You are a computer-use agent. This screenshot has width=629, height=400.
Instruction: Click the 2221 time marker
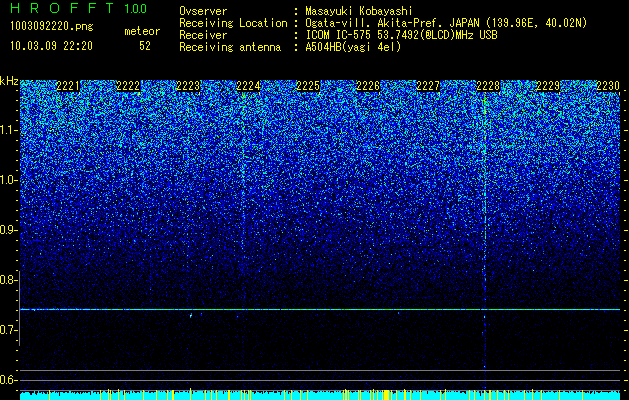click(68, 86)
